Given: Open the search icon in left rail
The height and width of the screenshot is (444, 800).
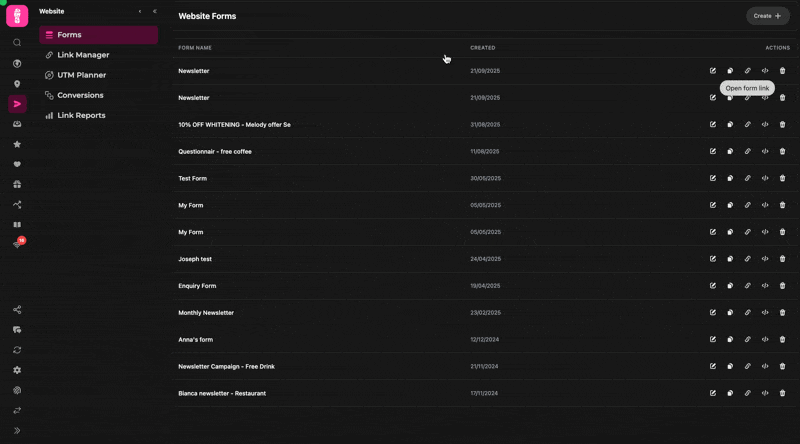Looking at the screenshot, I should 17,43.
